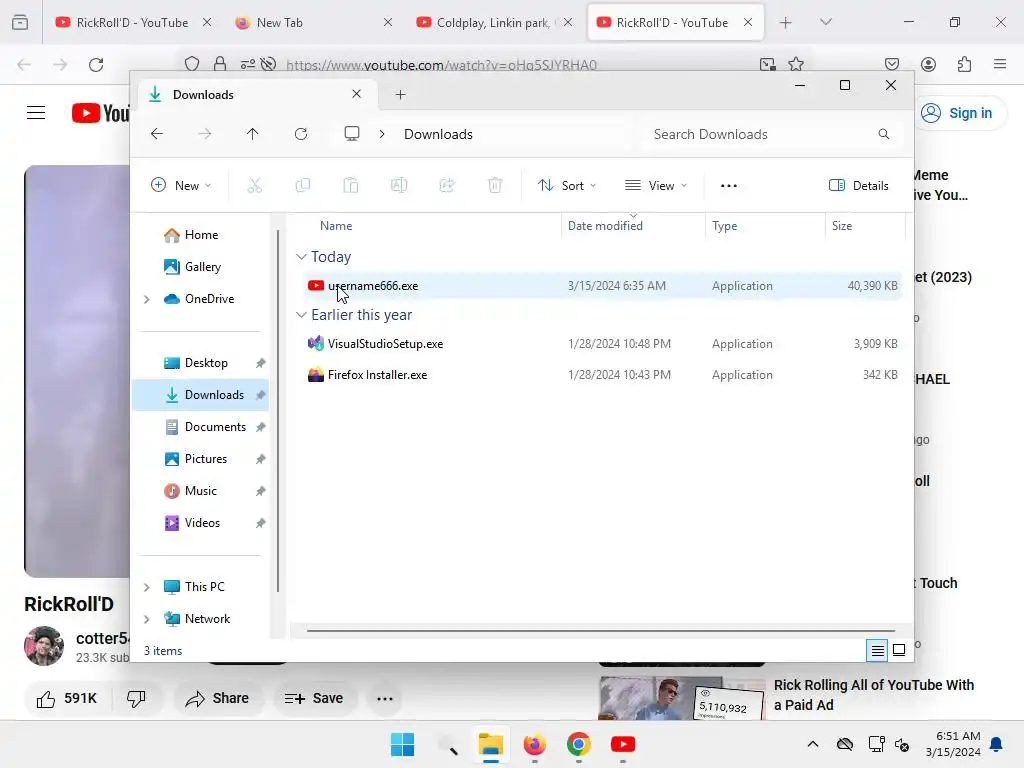Collapse the Earlier this year group
This screenshot has width=1024, height=768.
(301, 315)
